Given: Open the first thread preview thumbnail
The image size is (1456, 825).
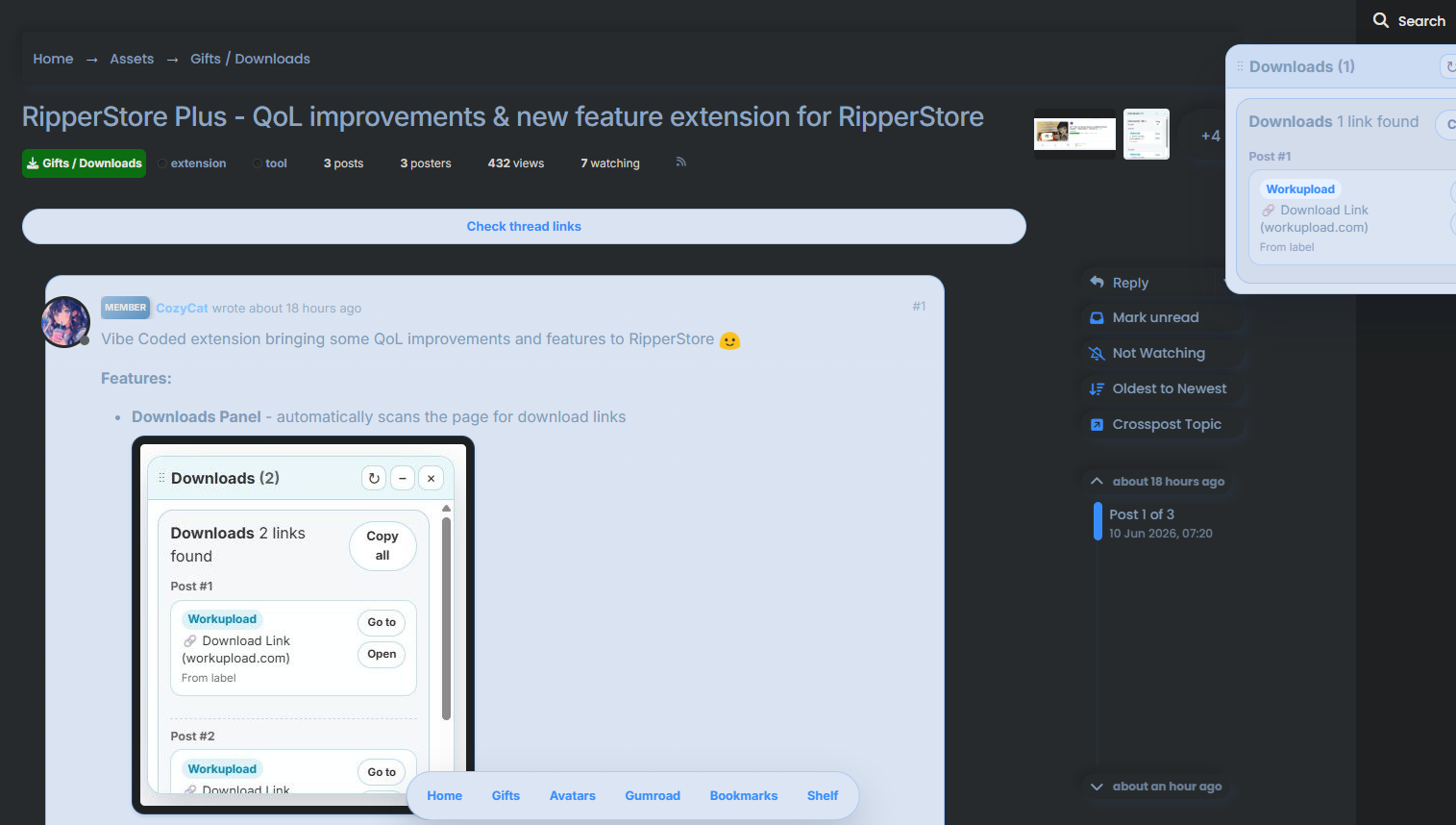Looking at the screenshot, I should click(1074, 135).
